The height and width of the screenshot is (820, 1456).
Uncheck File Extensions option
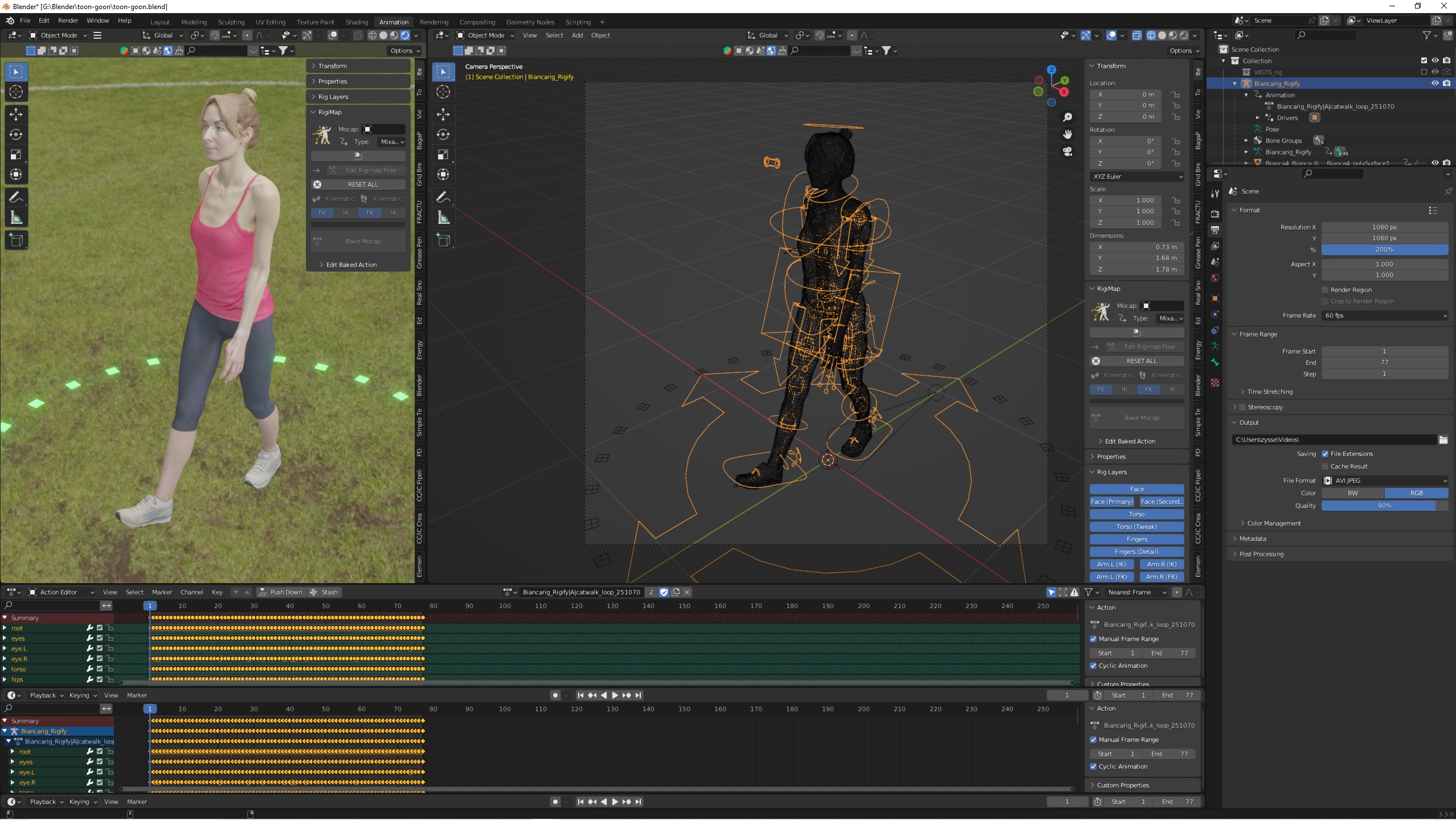pos(1325,454)
